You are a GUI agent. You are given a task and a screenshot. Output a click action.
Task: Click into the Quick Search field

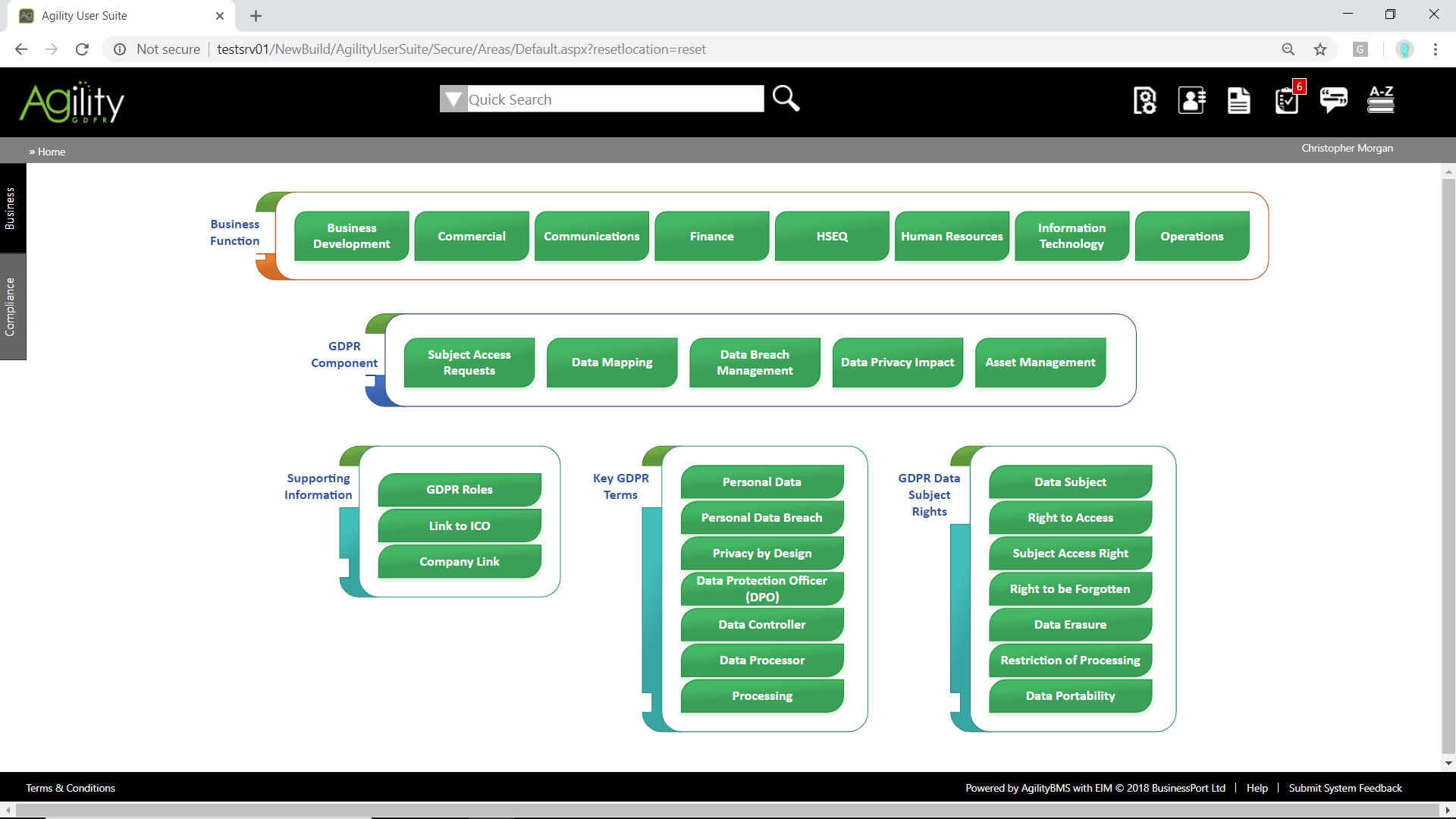(x=614, y=99)
